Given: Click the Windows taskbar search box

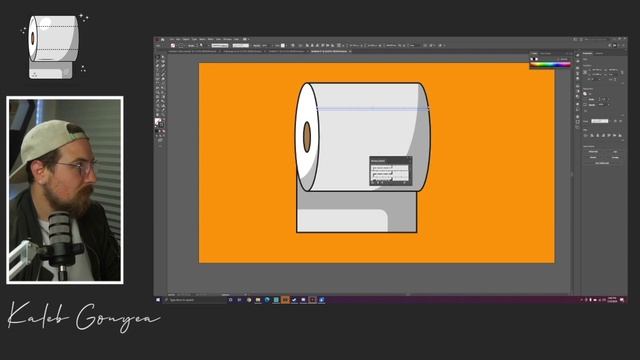Looking at the screenshot, I should coord(194,300).
